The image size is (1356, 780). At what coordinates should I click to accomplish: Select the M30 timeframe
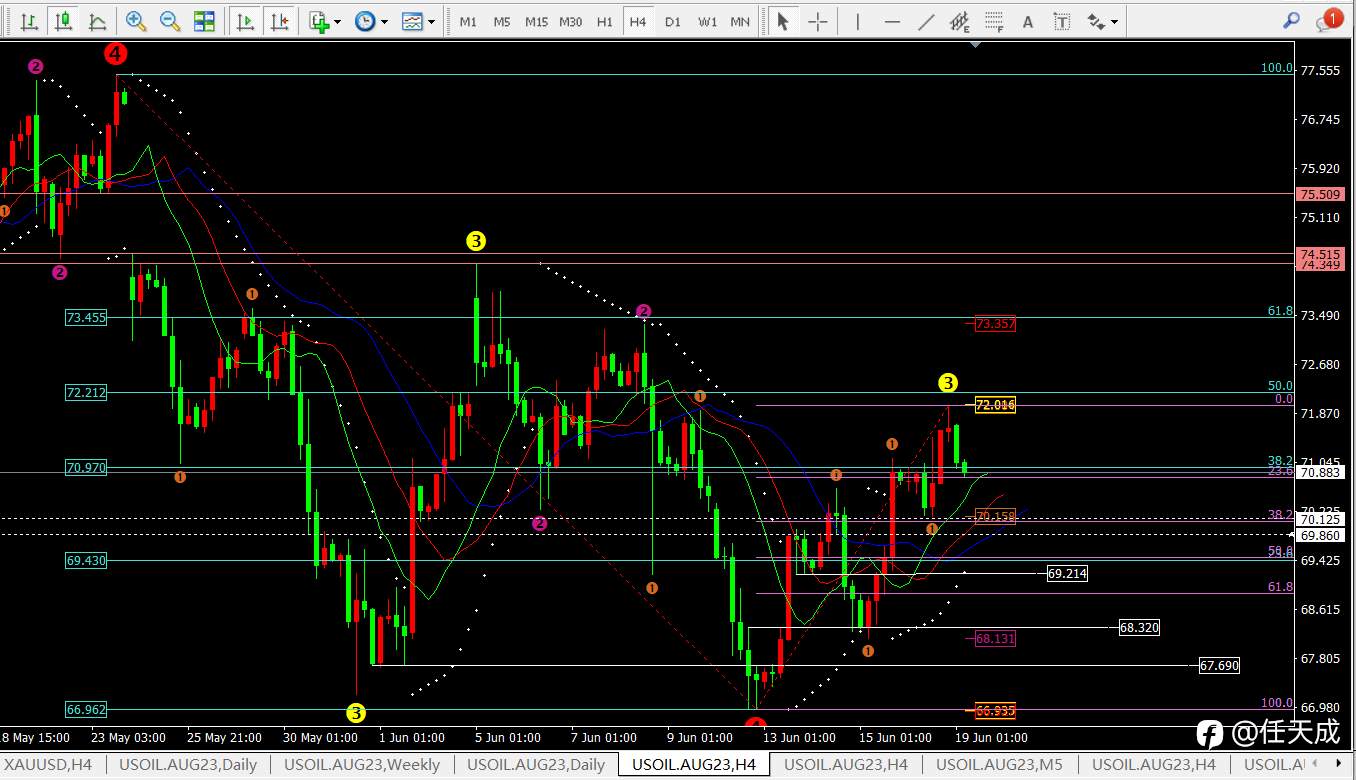pyautogui.click(x=571, y=21)
